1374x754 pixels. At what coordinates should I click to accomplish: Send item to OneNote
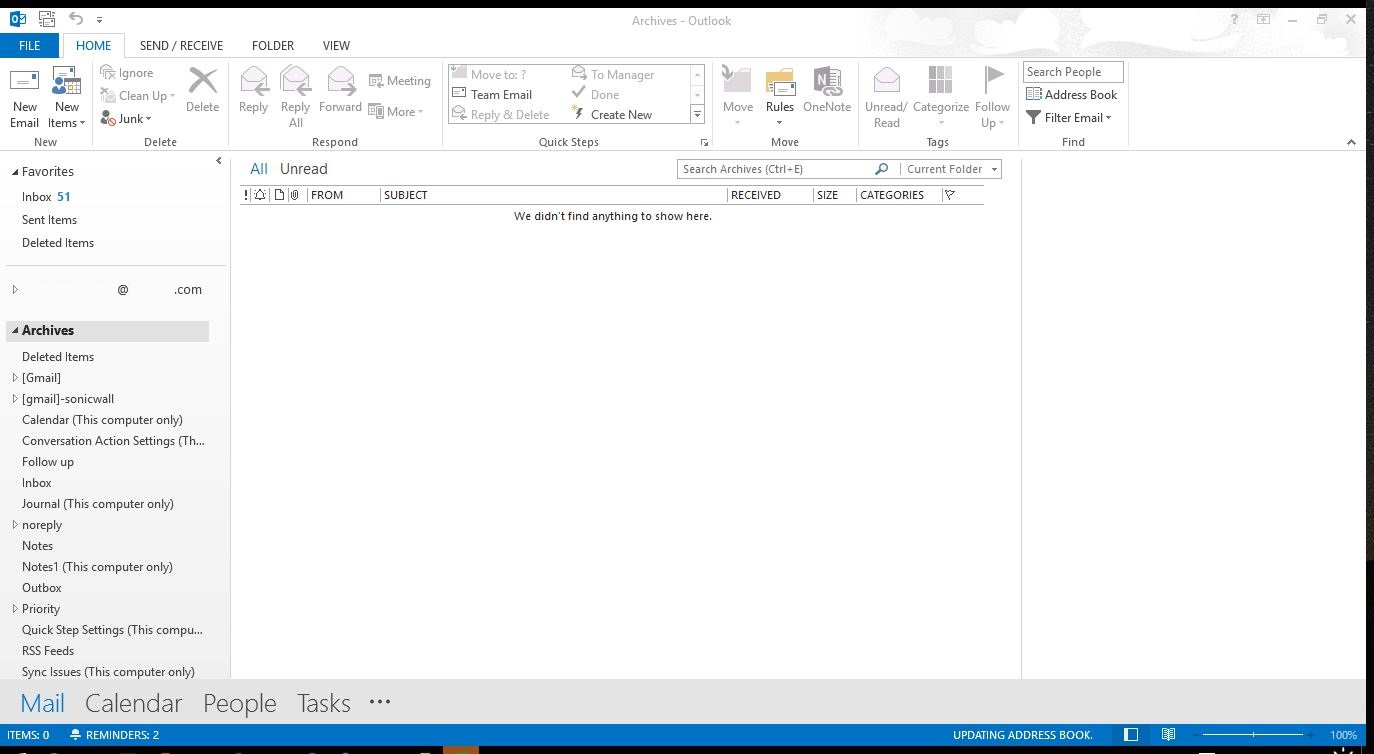pos(827,91)
